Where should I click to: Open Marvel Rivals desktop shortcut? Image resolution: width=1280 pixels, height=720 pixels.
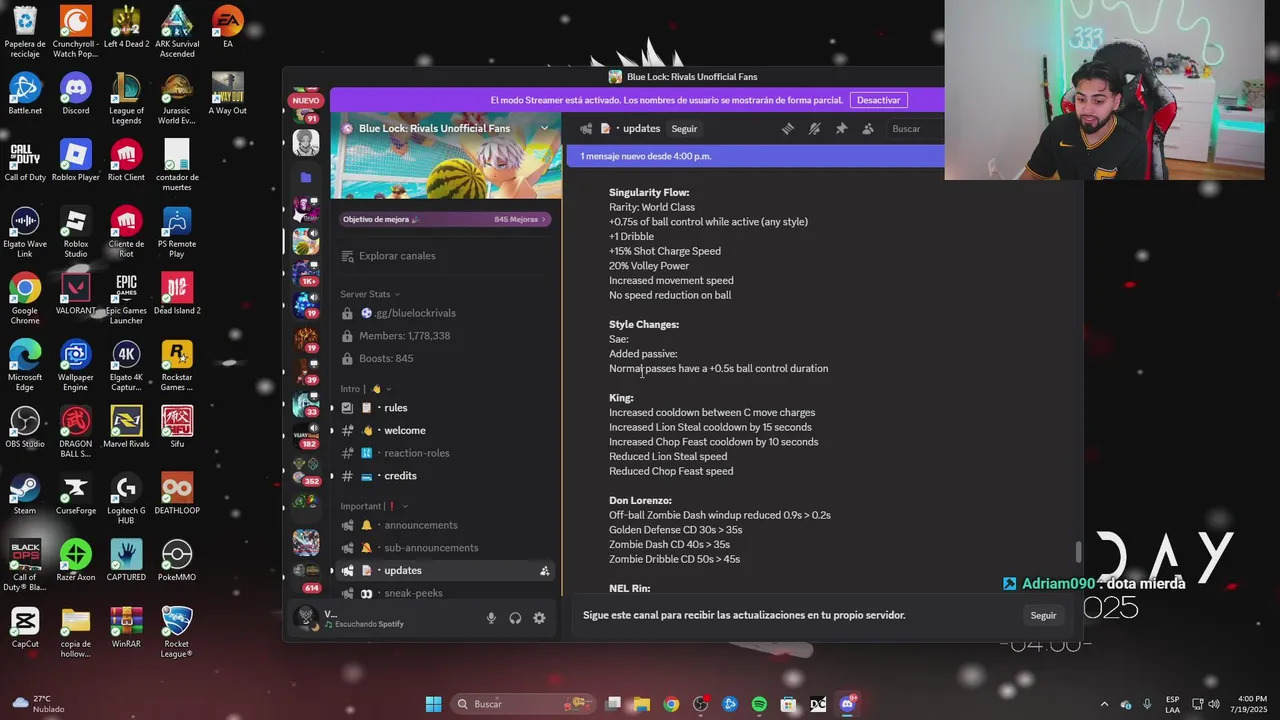pos(126,427)
